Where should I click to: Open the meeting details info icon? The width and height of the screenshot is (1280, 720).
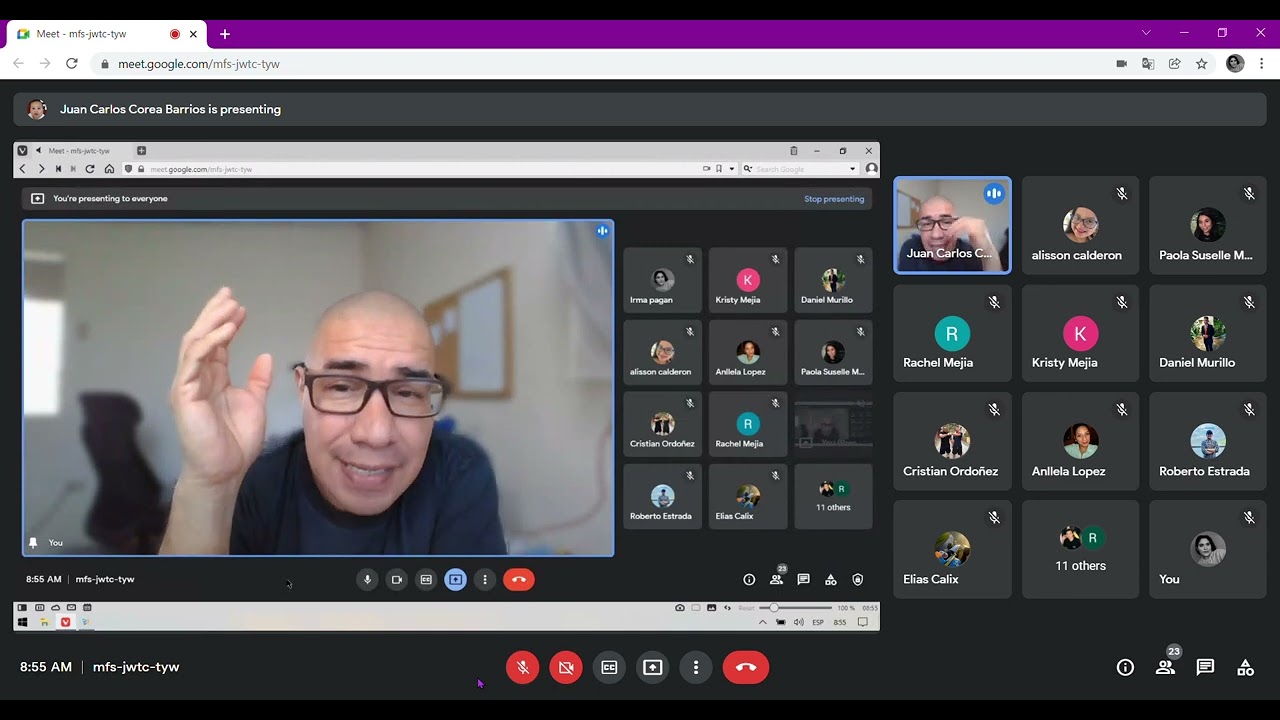click(1125, 667)
